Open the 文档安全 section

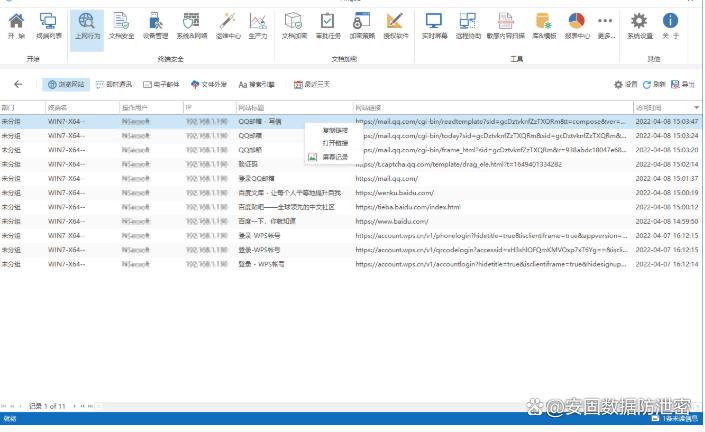[x=120, y=25]
